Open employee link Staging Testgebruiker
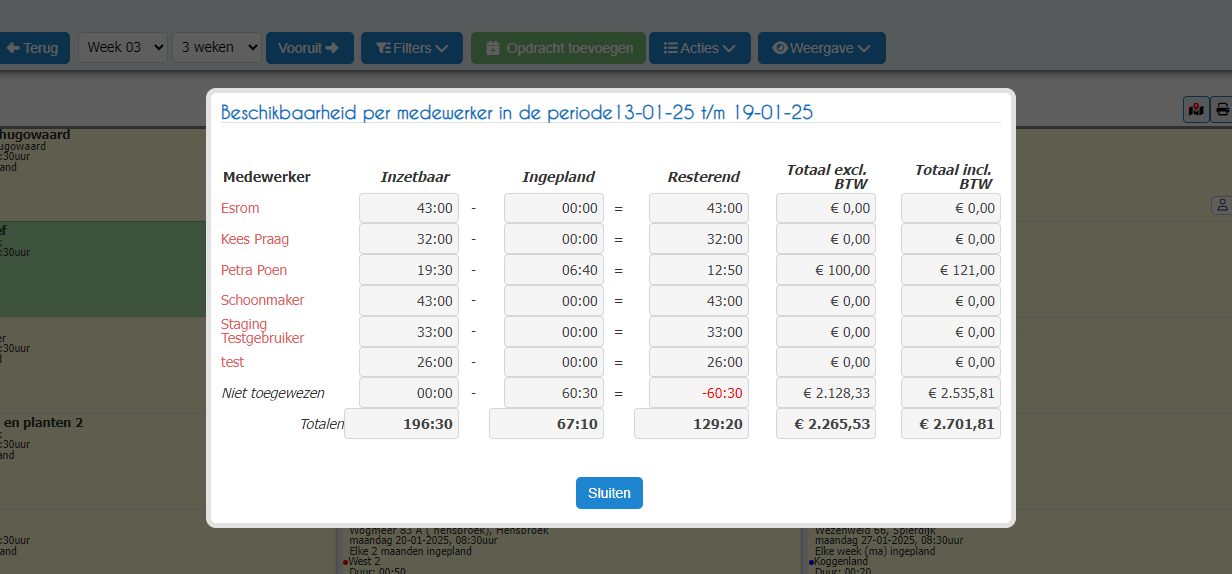Viewport: 1232px width, 574px height. click(x=263, y=331)
